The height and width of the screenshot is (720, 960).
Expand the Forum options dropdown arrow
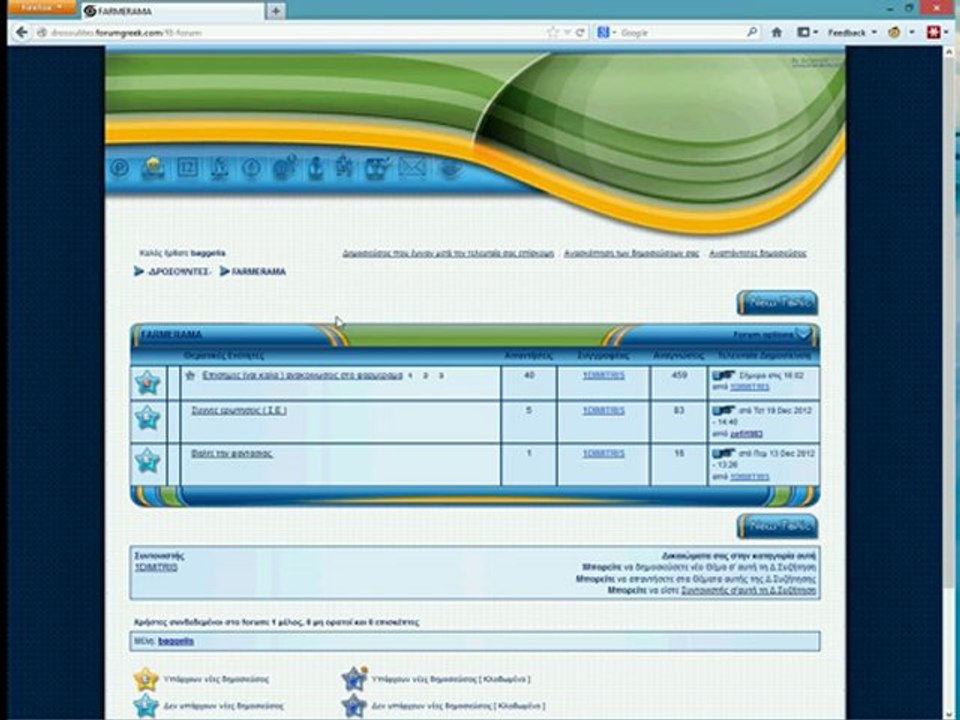click(803, 334)
